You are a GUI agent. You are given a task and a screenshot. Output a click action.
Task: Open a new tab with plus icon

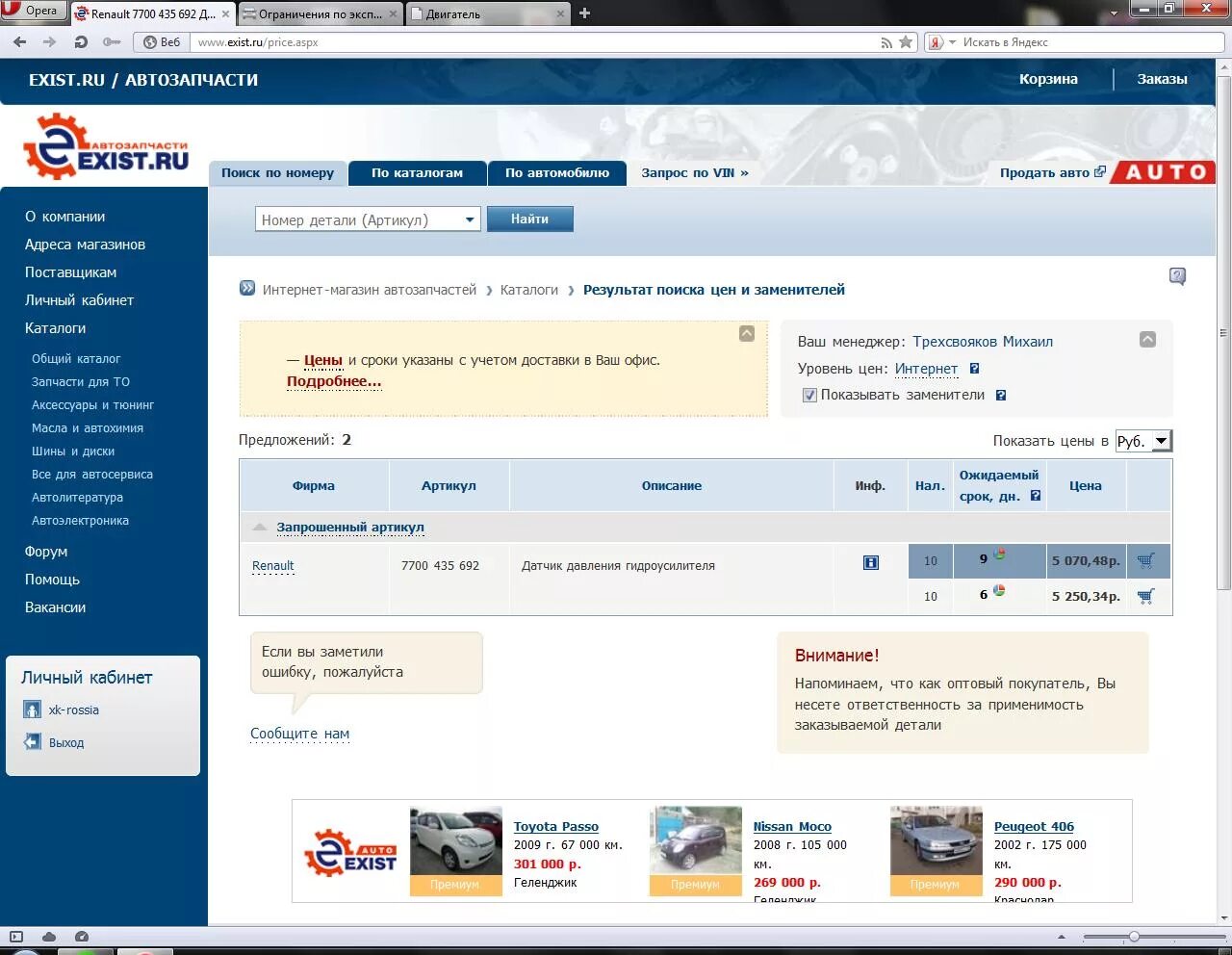tap(584, 13)
